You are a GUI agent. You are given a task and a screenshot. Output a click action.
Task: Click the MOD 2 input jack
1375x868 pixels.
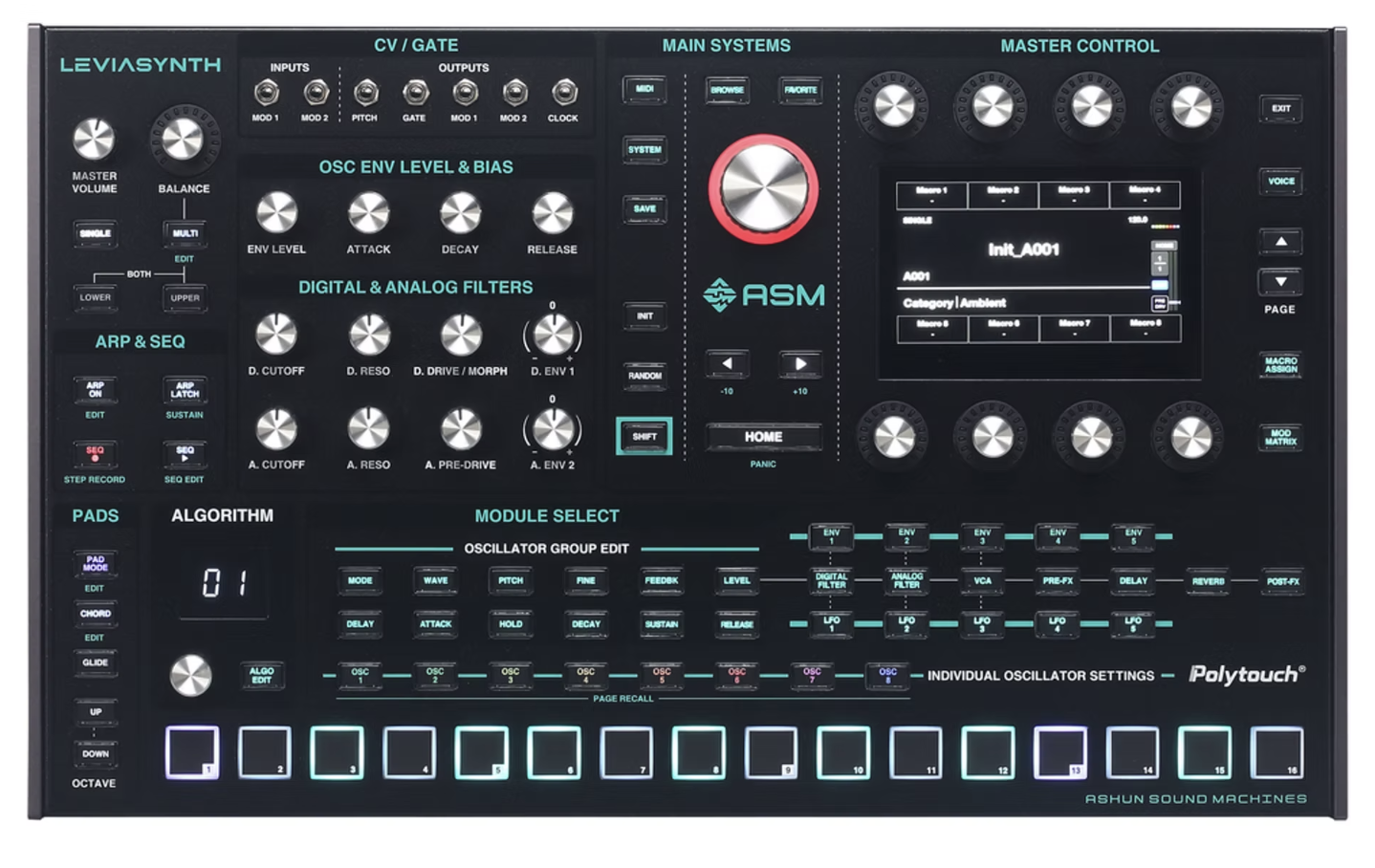pos(316,93)
